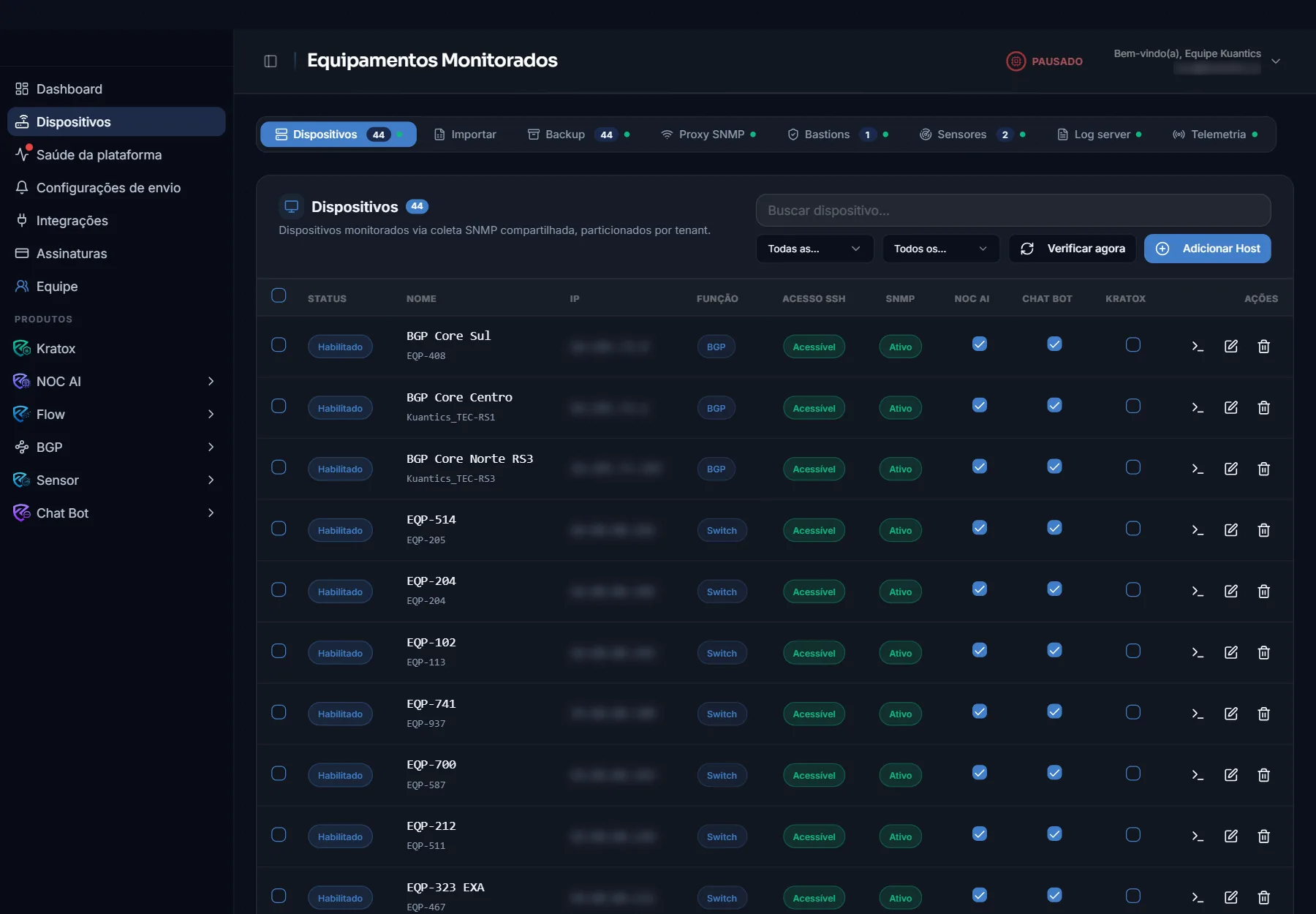Switch to the Backup tab

coord(579,135)
